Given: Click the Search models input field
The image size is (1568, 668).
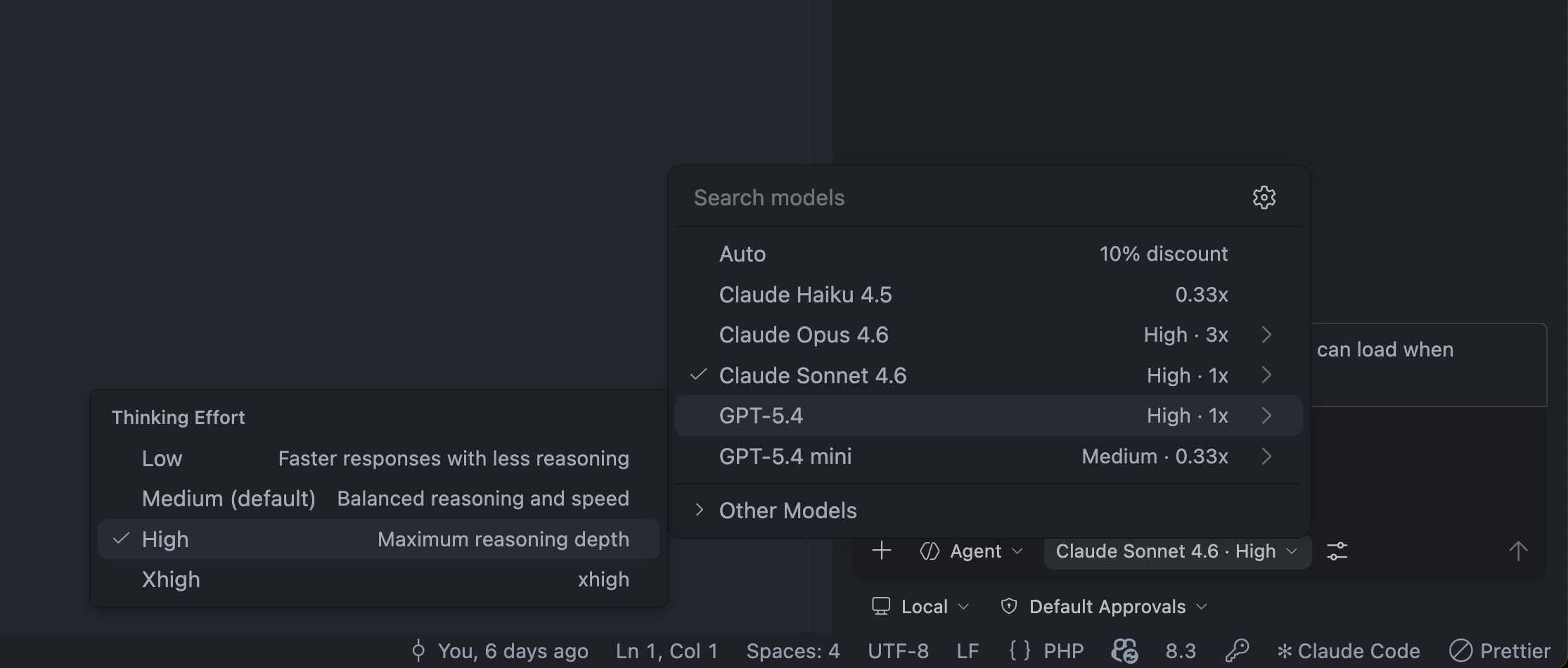Looking at the screenshot, I should pyautogui.click(x=769, y=198).
